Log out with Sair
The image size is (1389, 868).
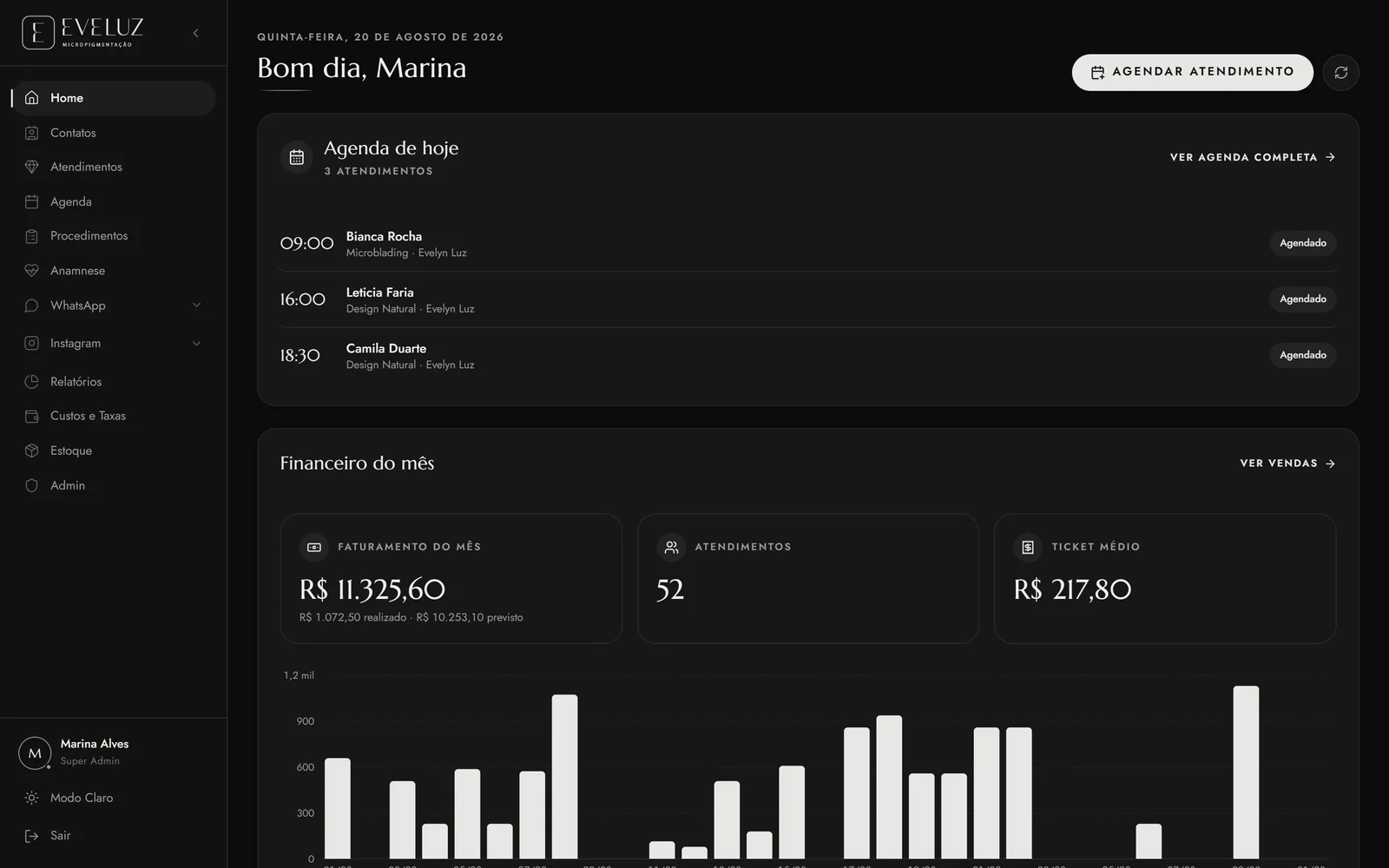point(114,836)
